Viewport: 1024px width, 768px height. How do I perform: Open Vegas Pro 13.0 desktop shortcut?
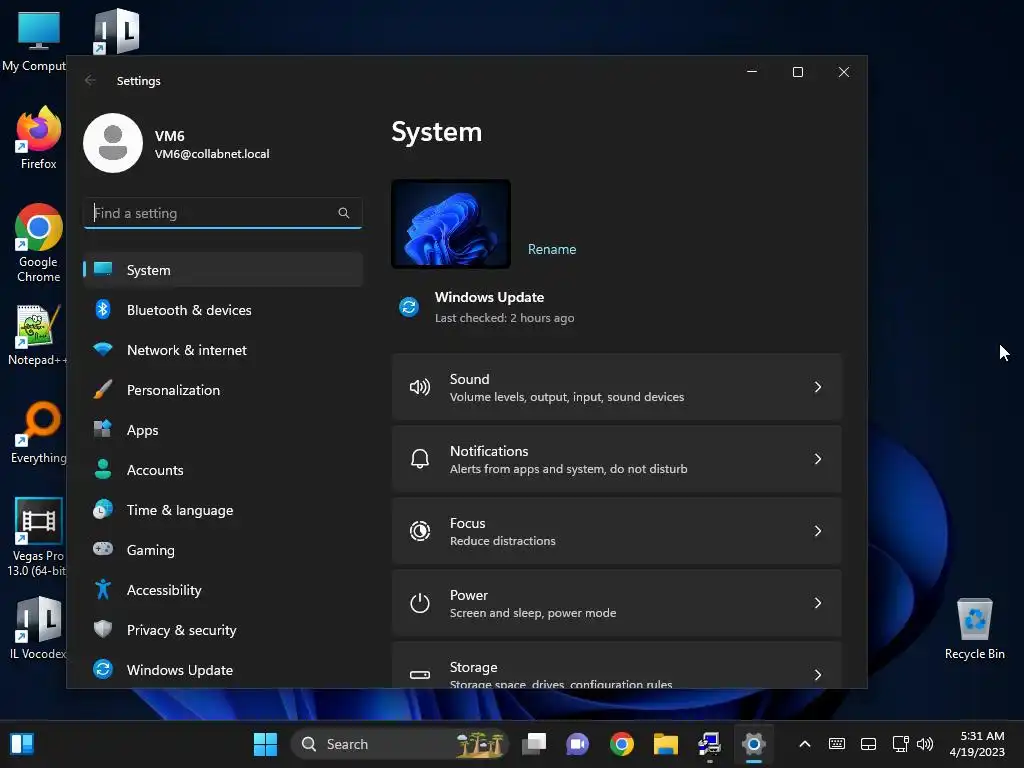click(37, 537)
